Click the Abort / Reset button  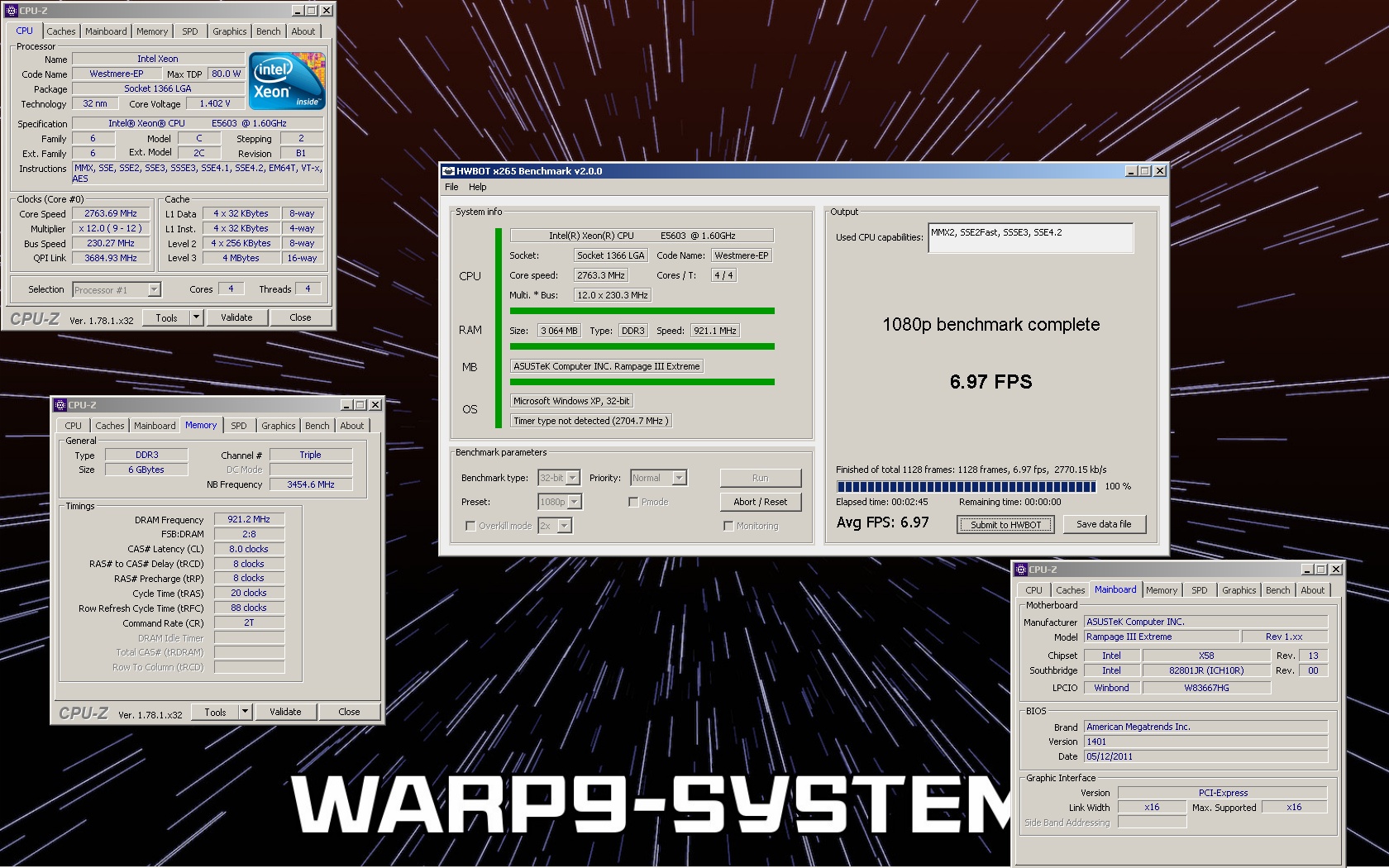coord(760,502)
